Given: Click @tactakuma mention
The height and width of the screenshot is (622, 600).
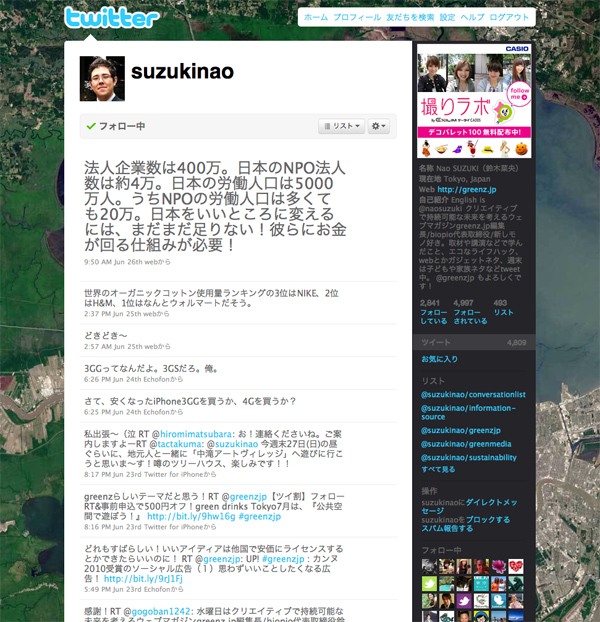Looking at the screenshot, I should [x=178, y=444].
